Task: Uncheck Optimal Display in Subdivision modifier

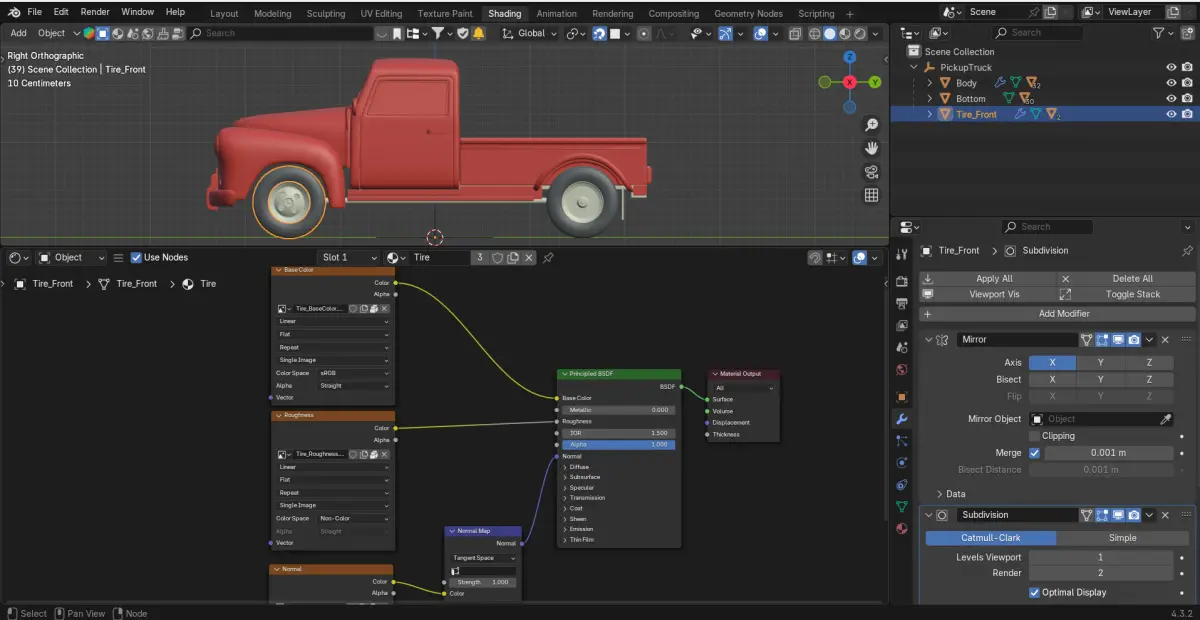Action: (x=1034, y=592)
